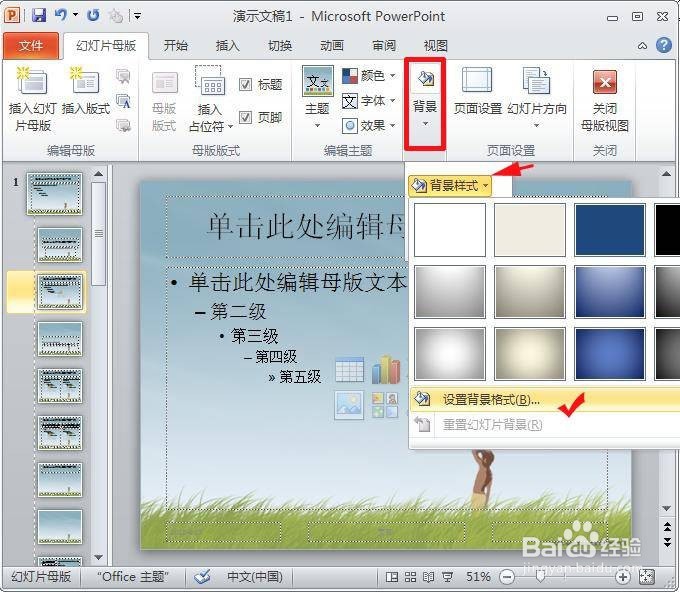Image resolution: width=680 pixels, height=592 pixels.
Task: Click the spell check status bar icon
Action: click(202, 577)
